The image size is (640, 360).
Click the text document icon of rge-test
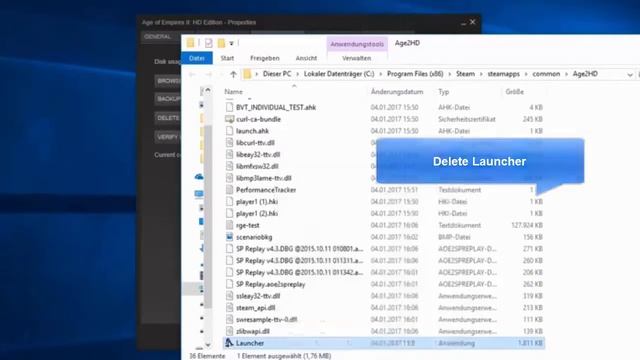[229, 225]
